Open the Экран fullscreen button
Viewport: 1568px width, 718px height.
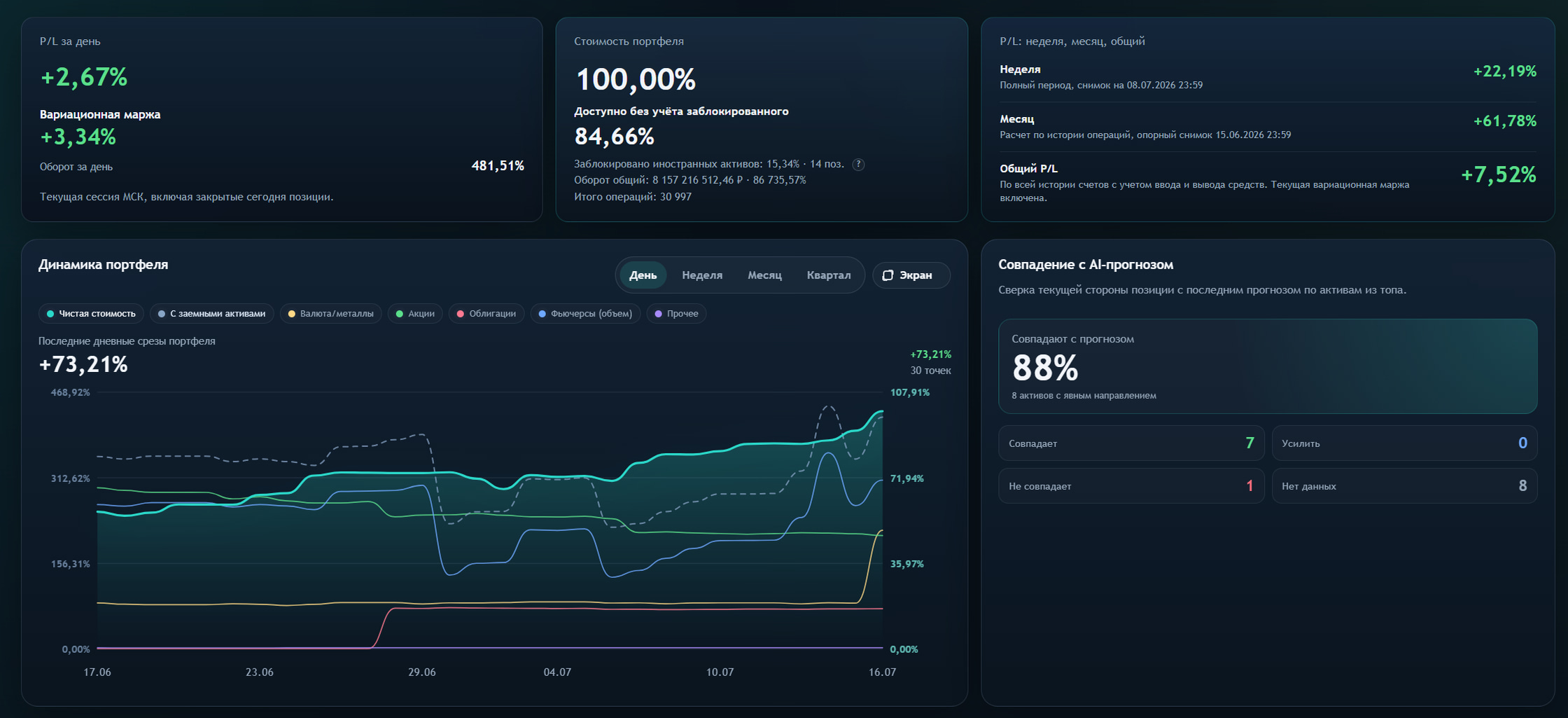(911, 275)
